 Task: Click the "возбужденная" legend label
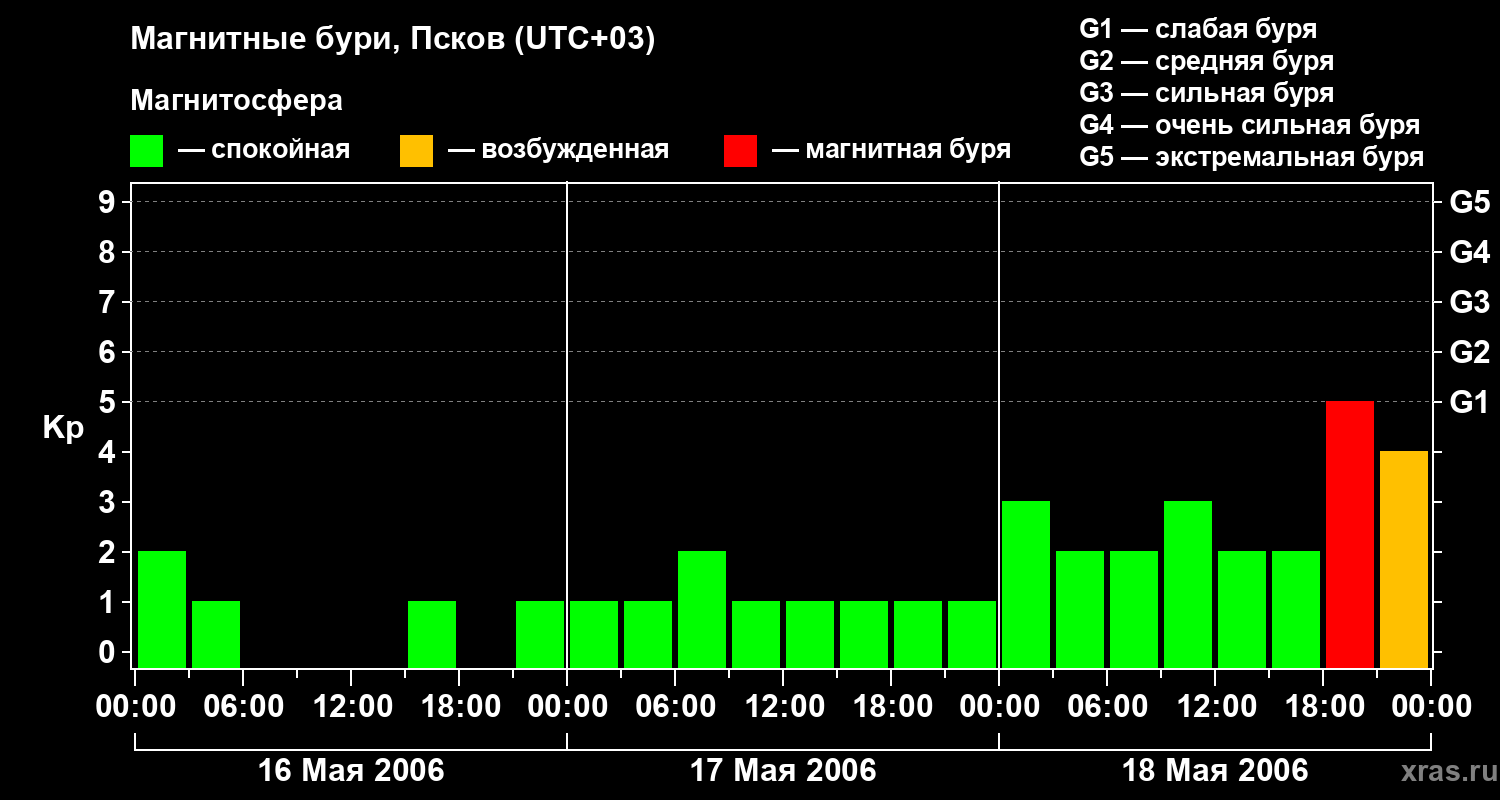[x=575, y=150]
